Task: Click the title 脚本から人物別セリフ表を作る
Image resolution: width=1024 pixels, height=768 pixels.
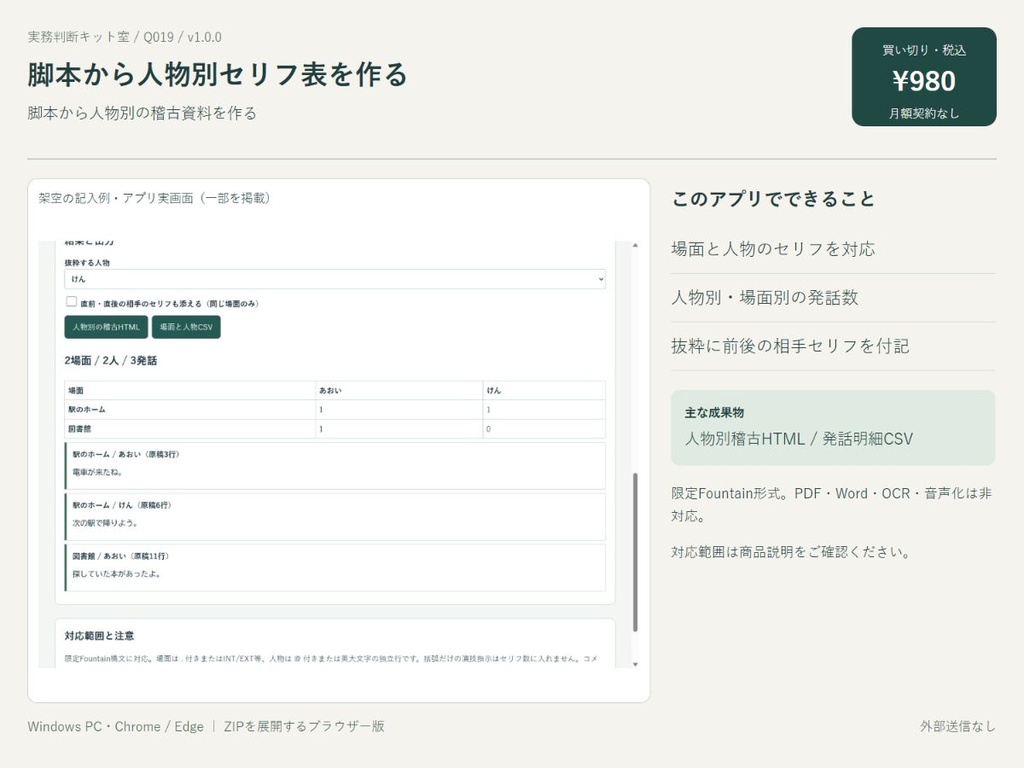Action: point(217,74)
